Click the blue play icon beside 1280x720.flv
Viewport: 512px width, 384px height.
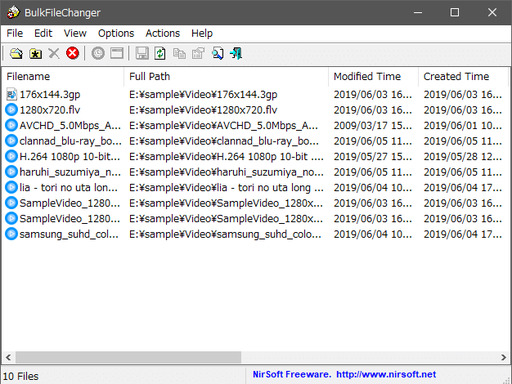(11, 110)
